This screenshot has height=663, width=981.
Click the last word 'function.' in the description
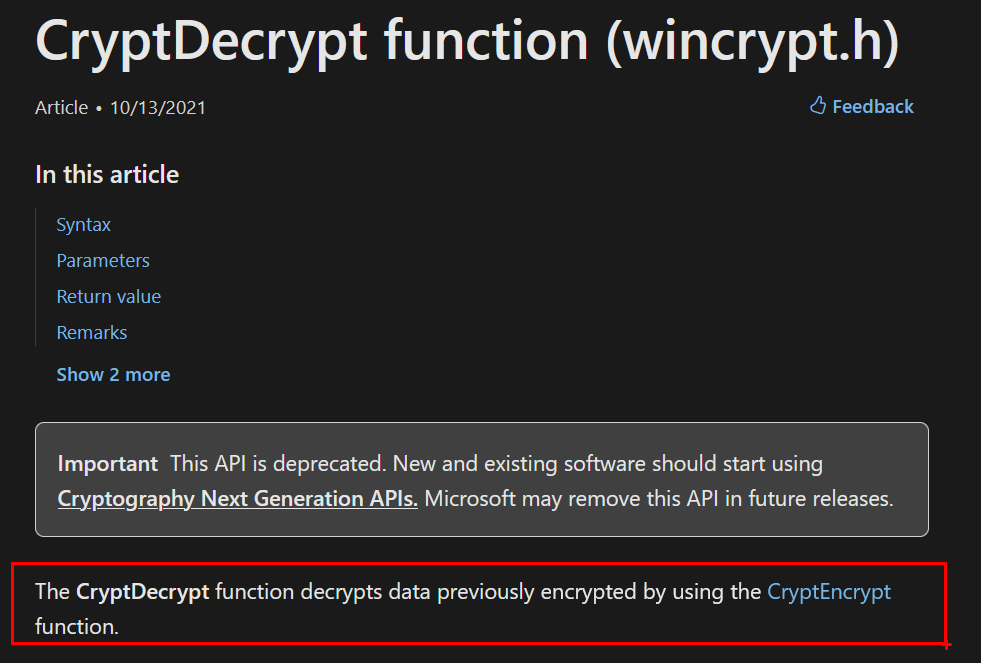pyautogui.click(x=77, y=628)
